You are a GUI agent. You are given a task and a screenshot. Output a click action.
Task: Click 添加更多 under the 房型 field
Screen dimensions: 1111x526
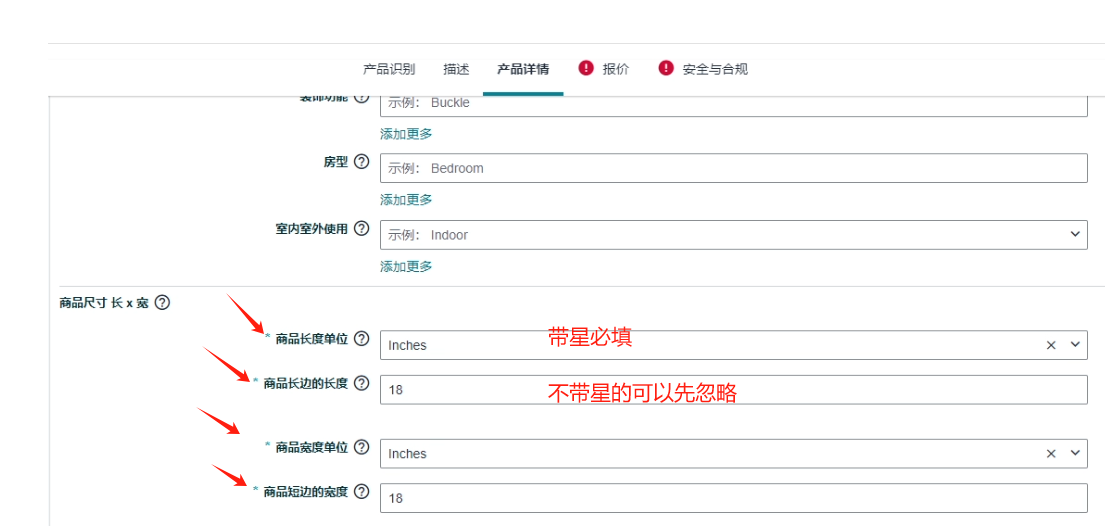[x=406, y=200]
